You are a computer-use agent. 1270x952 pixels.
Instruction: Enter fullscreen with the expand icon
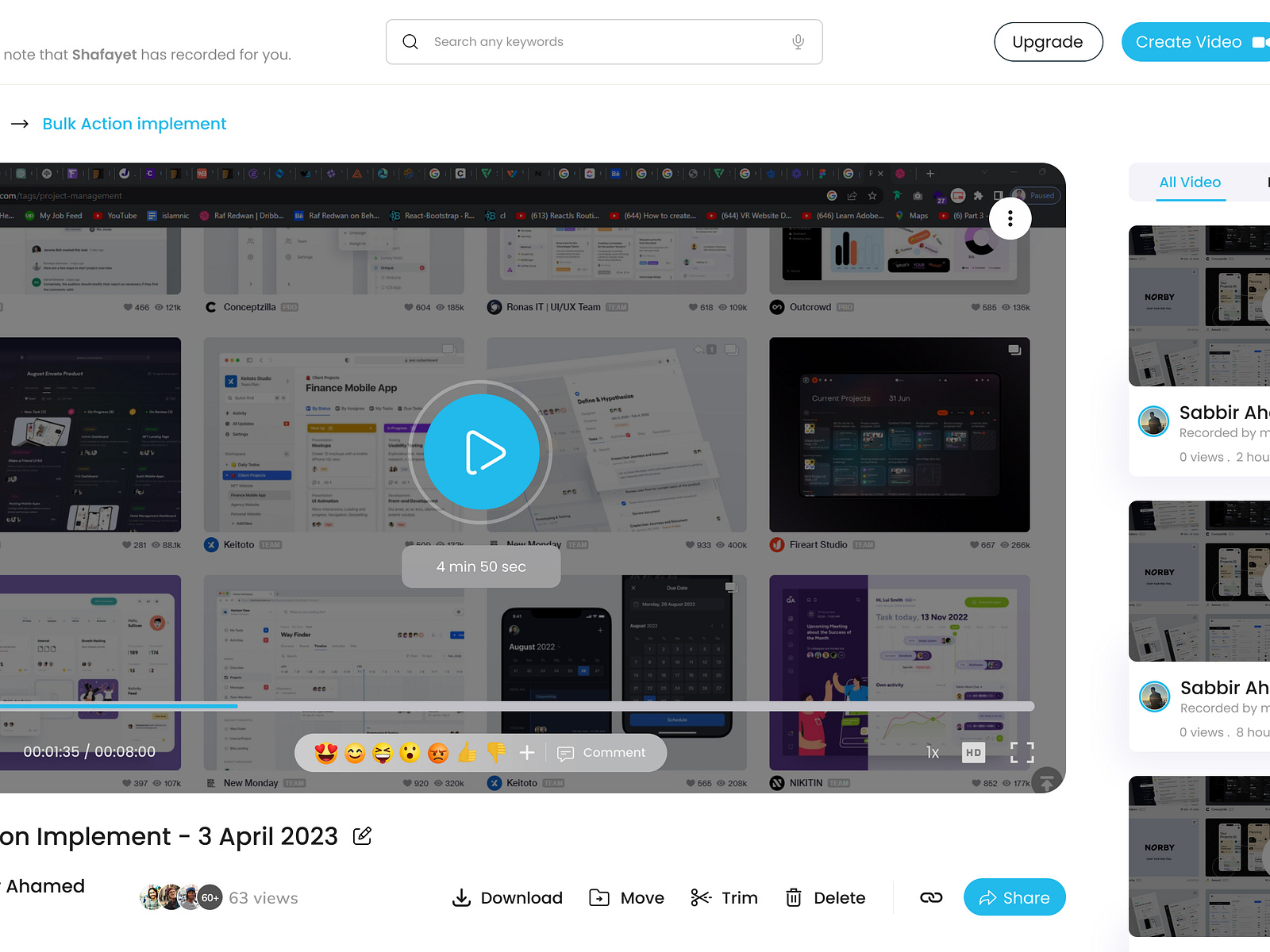coord(1022,752)
